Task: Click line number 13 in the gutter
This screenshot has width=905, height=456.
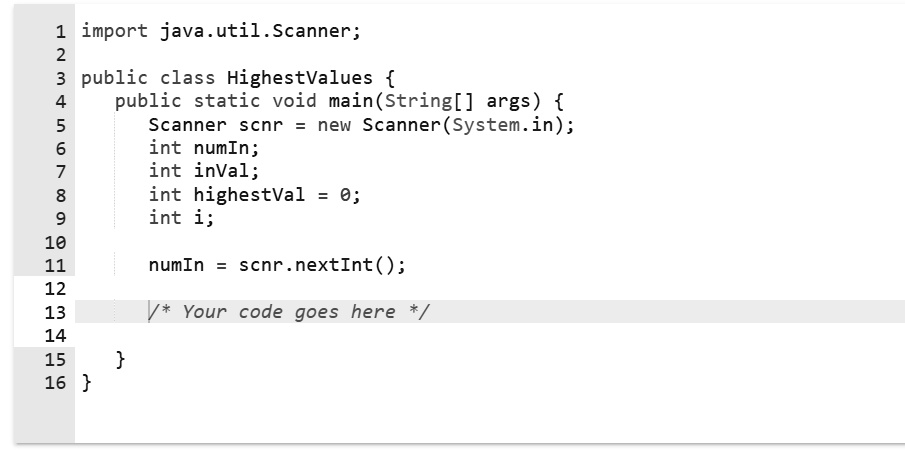Action: (55, 312)
